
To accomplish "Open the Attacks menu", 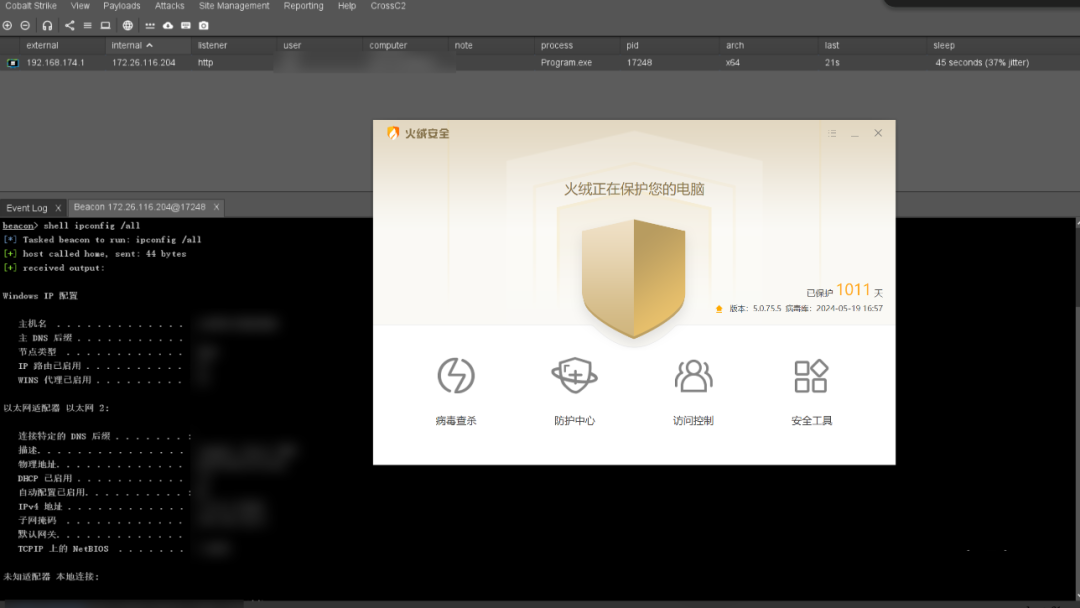I will pyautogui.click(x=169, y=6).
